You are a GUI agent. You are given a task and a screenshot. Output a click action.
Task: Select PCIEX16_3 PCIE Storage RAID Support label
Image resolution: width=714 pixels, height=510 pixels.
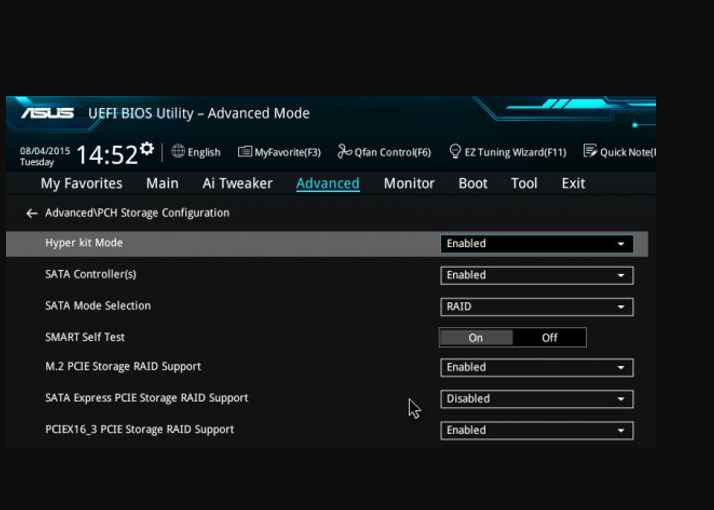139,429
